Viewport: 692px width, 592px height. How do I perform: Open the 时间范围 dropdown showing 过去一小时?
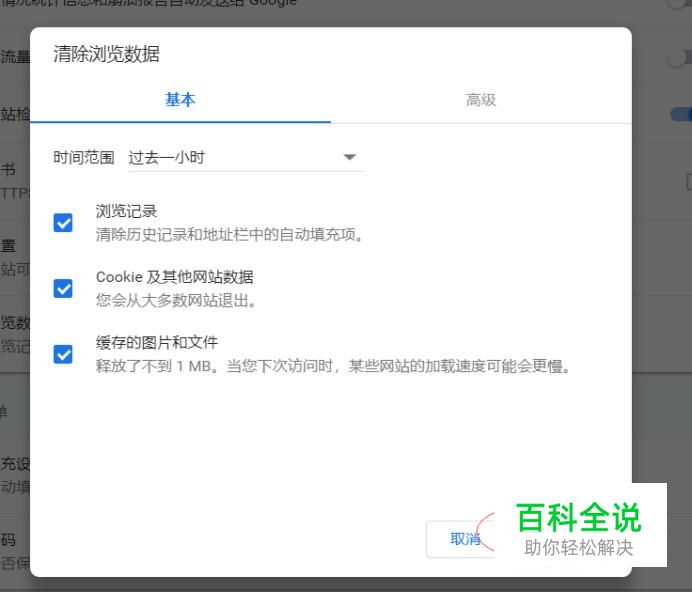[246, 158]
